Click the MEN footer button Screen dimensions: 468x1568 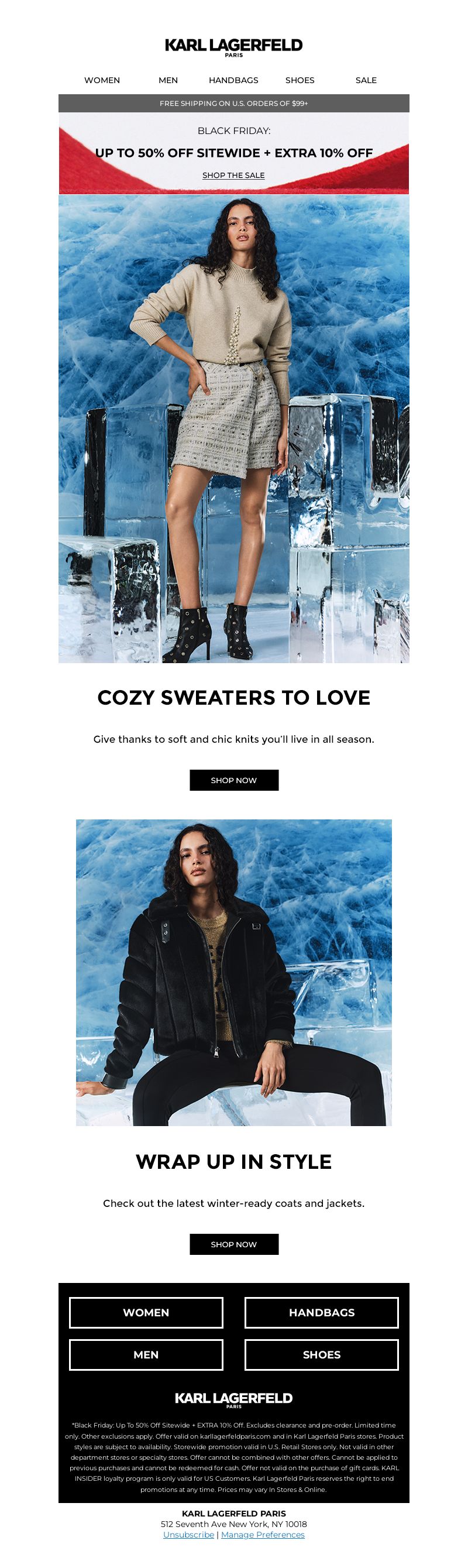coord(146,1354)
